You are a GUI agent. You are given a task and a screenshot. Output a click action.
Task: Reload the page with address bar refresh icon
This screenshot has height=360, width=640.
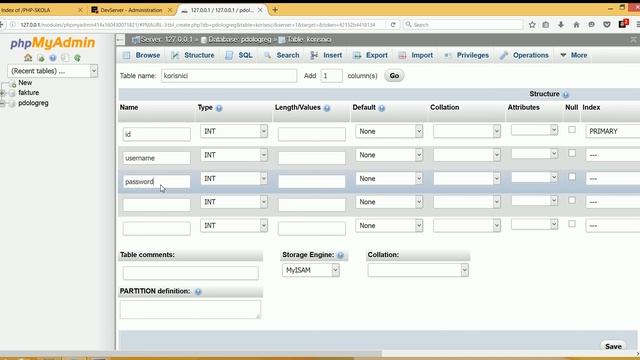pyautogui.click(x=393, y=25)
